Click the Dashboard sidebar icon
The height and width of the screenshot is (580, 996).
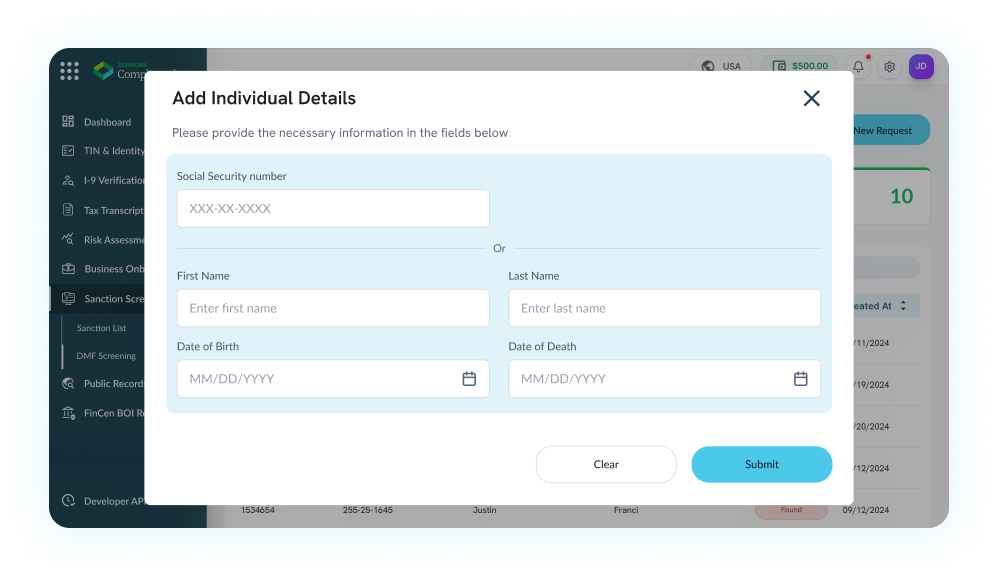[68, 122]
